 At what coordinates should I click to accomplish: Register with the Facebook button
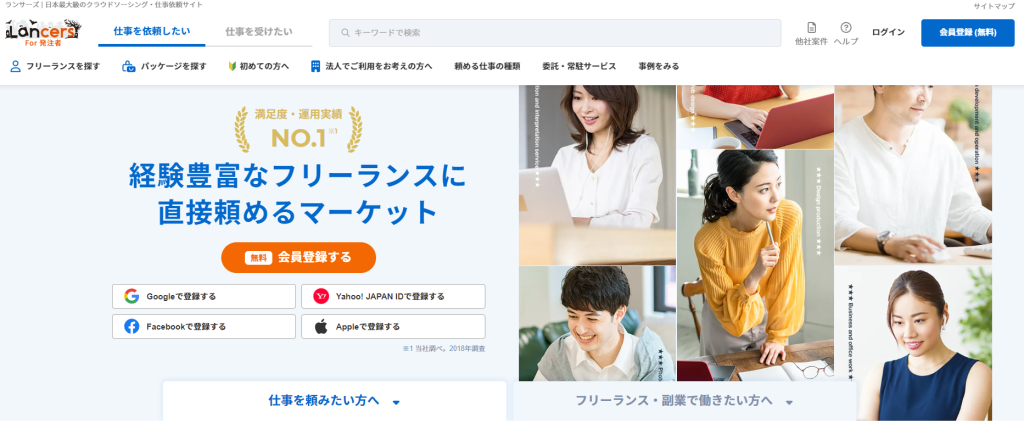pyautogui.click(x=204, y=326)
